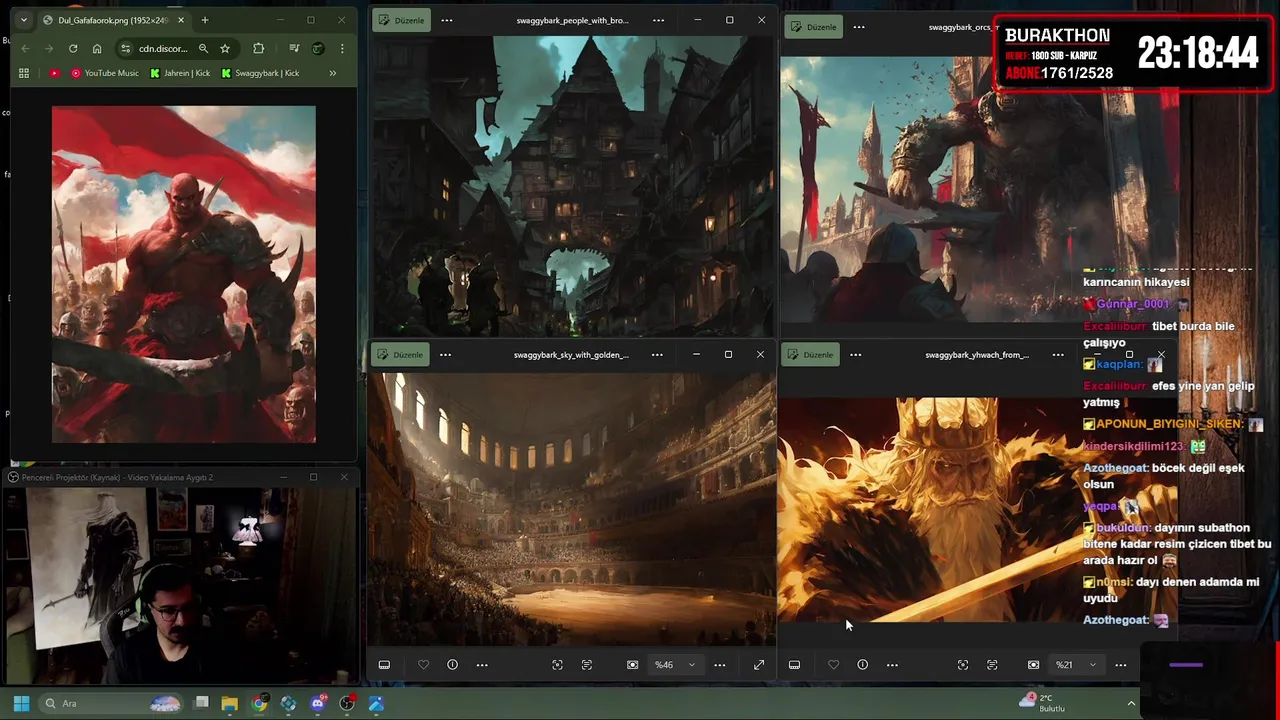Open fullscreen for the sky_with_golden photo
Screen dimensions: 1280x720
coord(759,665)
